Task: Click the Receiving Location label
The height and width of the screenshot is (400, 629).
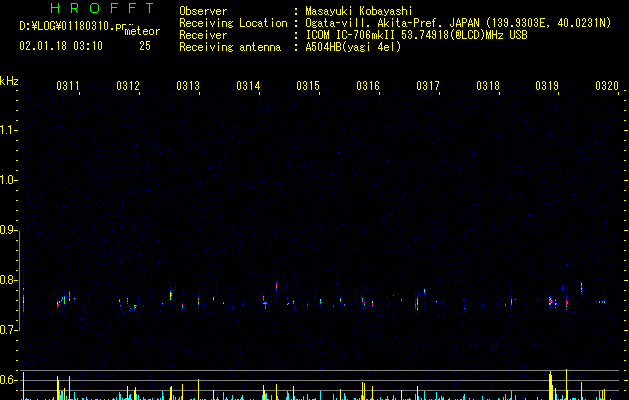Action: 233,23
